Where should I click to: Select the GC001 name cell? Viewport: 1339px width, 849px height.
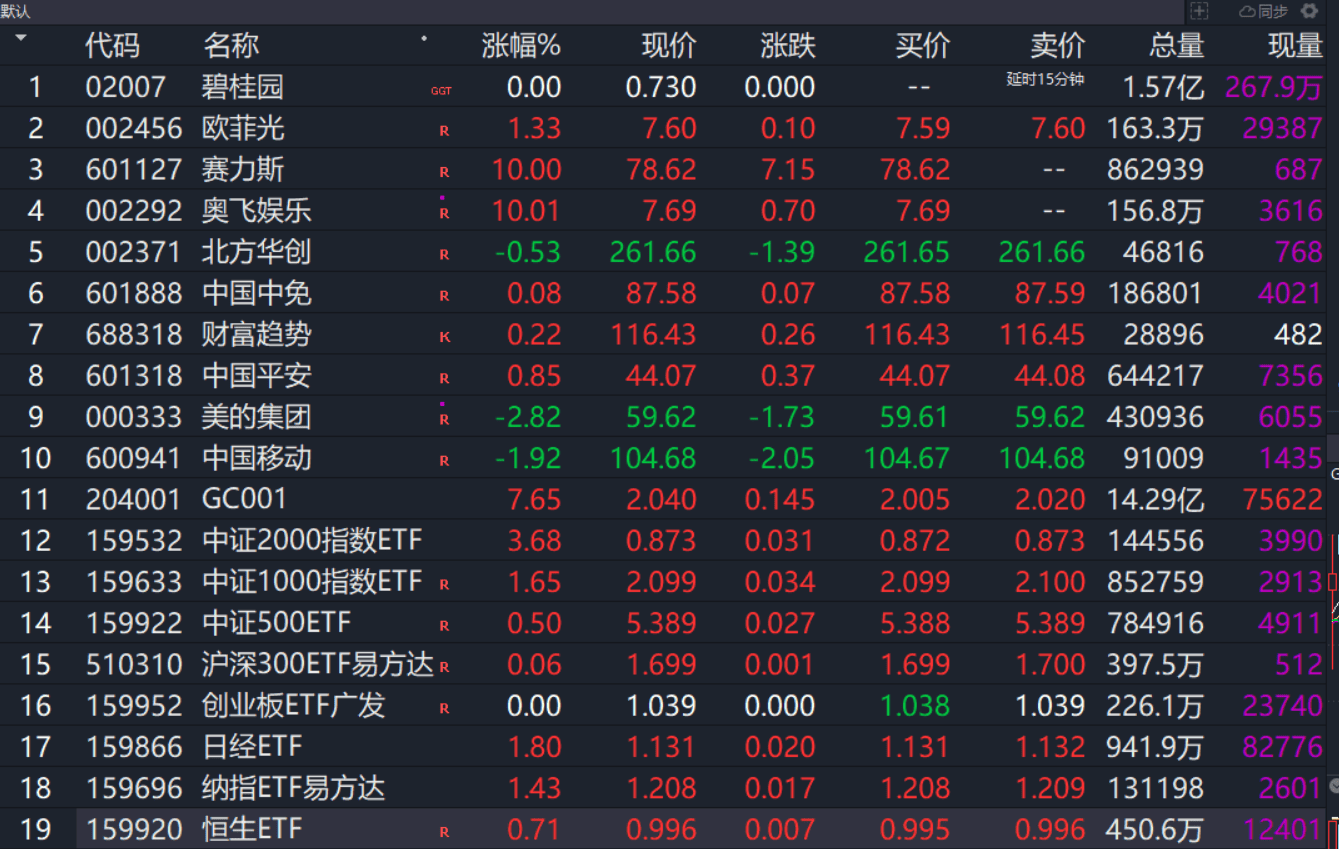[x=245, y=499]
